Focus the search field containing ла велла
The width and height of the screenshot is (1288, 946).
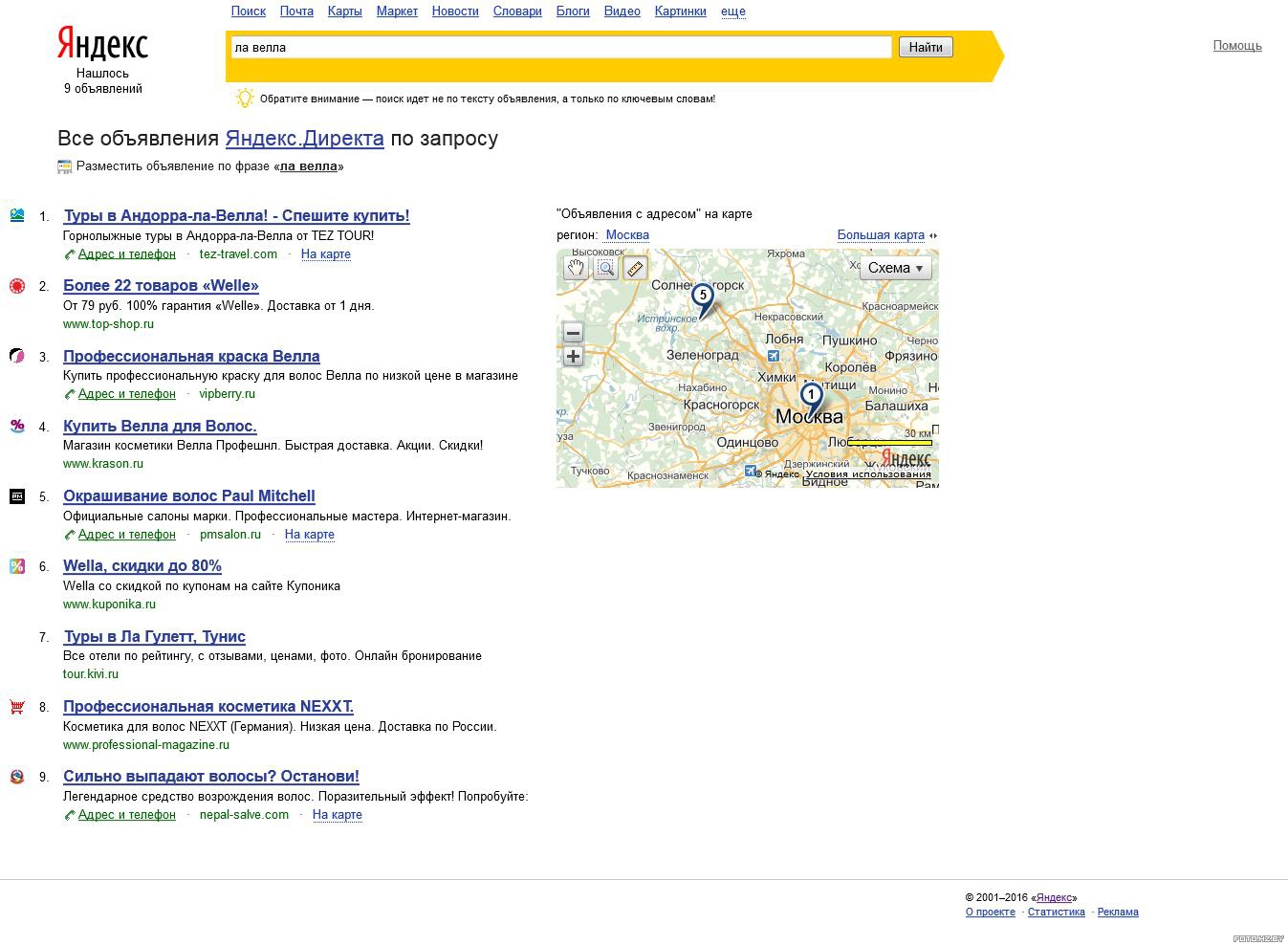click(x=561, y=47)
